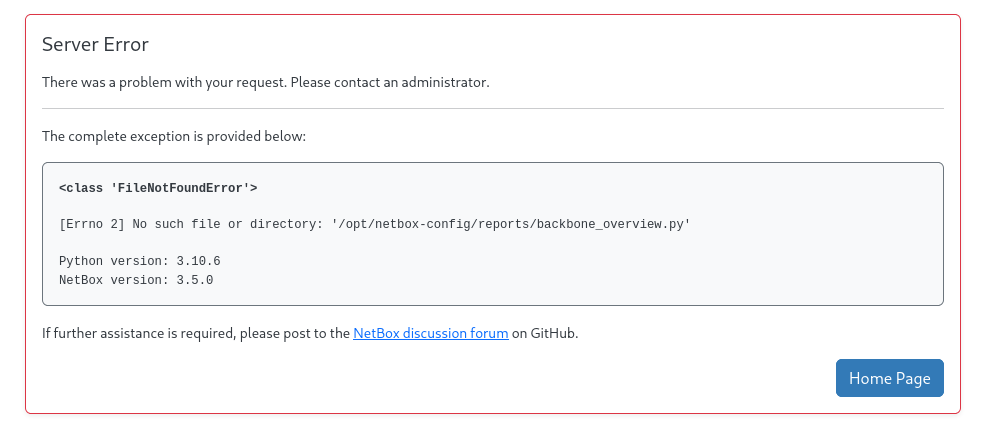Select the FileNotFoundError class line
This screenshot has height=434, width=988.
click(158, 188)
